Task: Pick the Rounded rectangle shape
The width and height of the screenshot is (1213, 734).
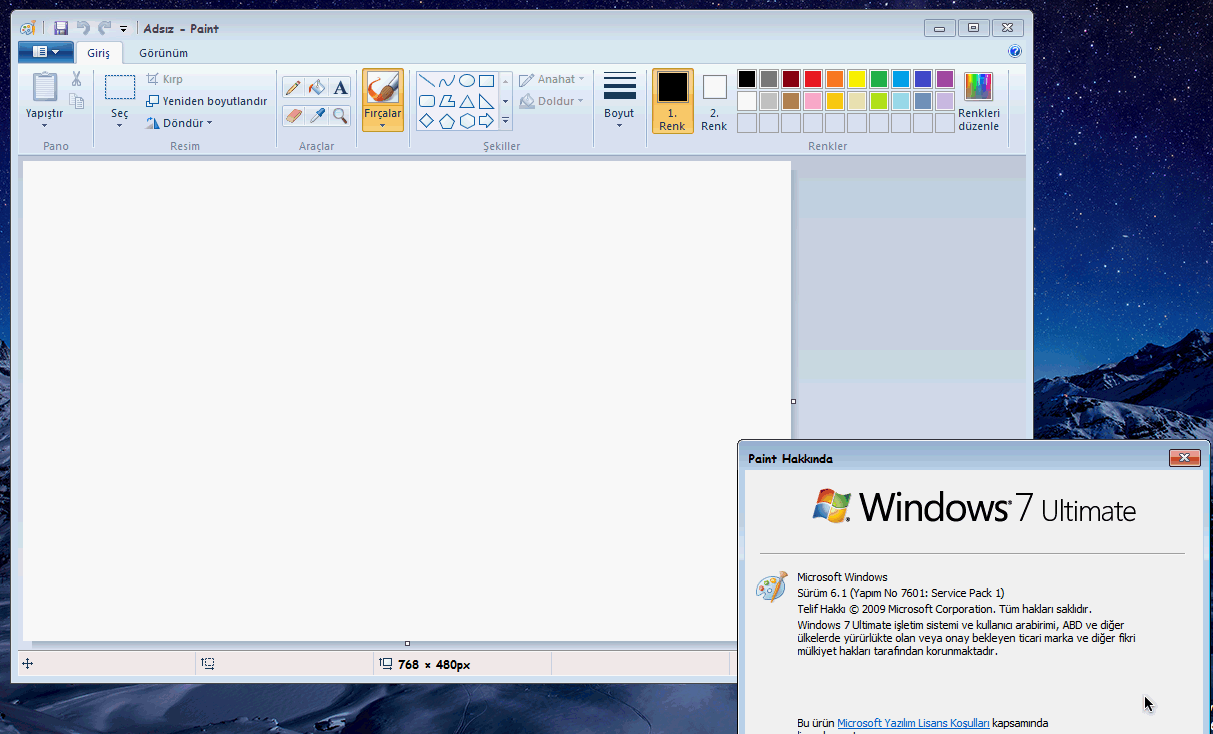Action: click(x=427, y=101)
